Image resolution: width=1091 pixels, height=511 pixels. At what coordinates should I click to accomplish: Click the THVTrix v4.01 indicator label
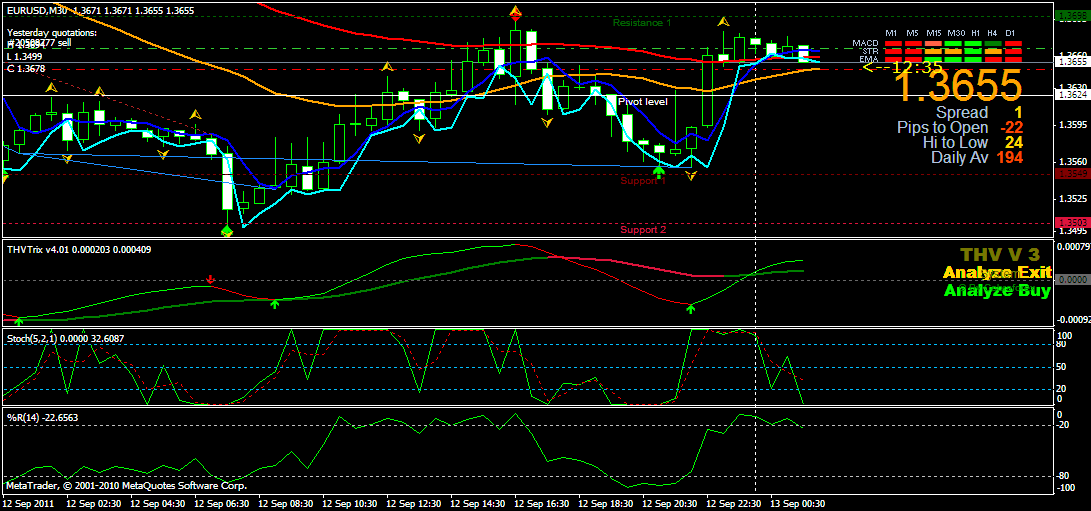[77, 249]
